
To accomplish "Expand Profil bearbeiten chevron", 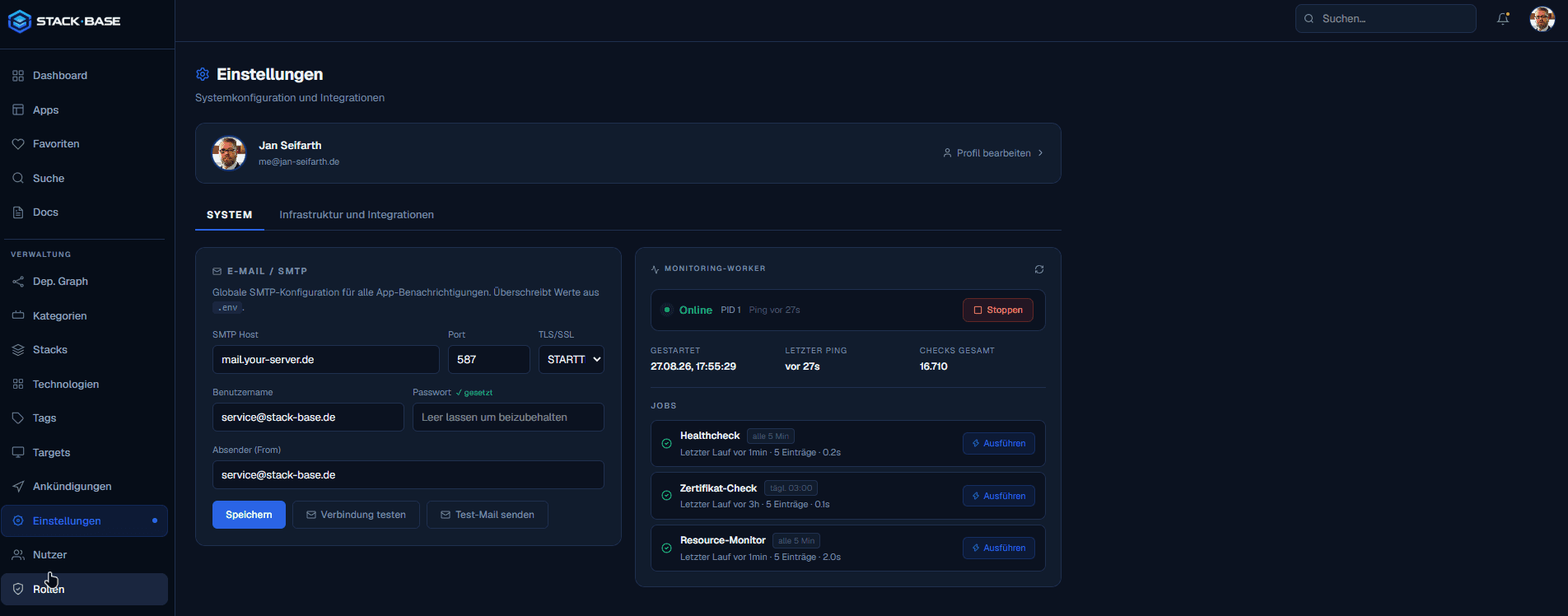I will pyautogui.click(x=1041, y=153).
